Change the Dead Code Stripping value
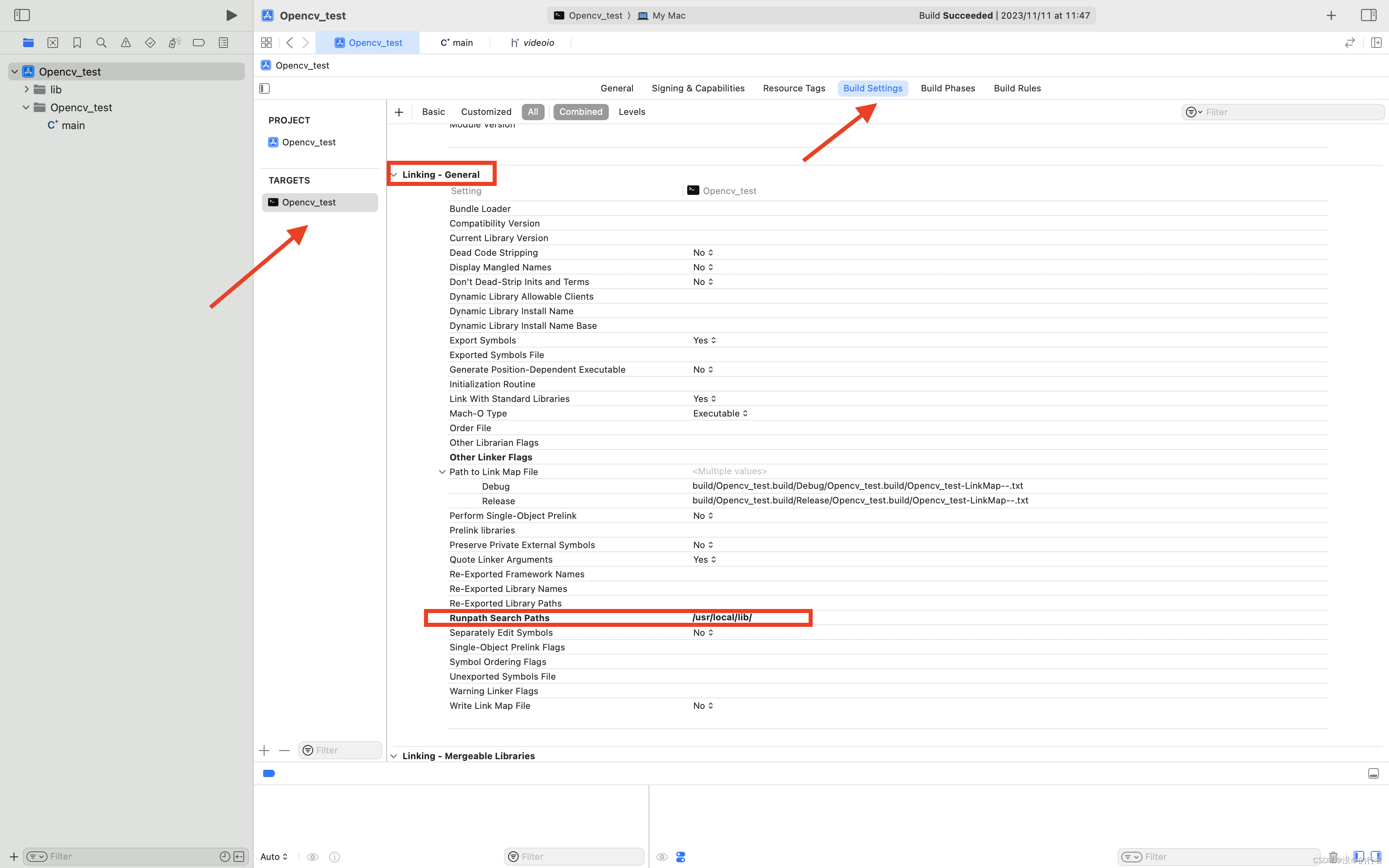 pos(703,253)
